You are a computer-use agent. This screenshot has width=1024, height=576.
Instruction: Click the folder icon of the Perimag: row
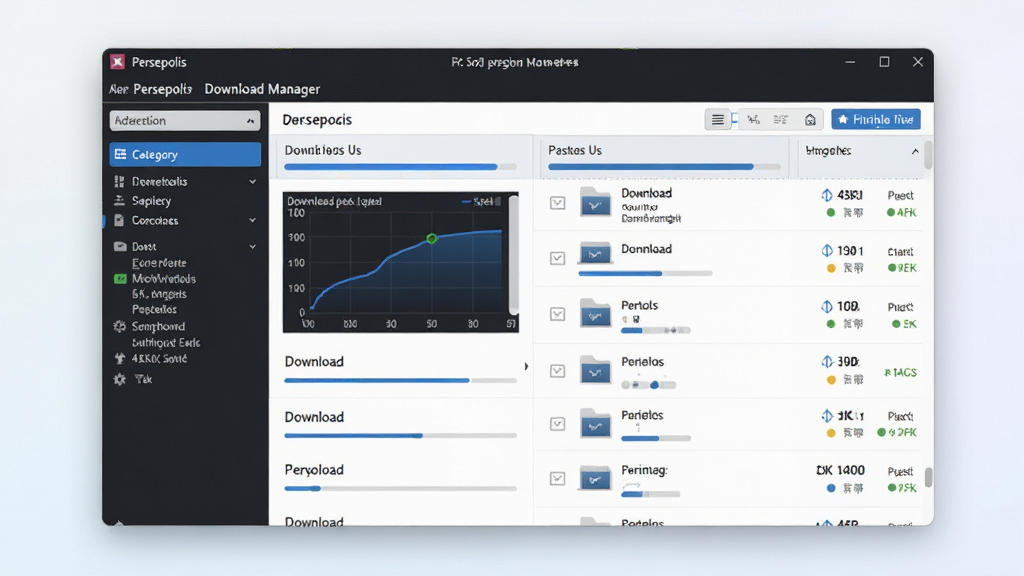[596, 478]
